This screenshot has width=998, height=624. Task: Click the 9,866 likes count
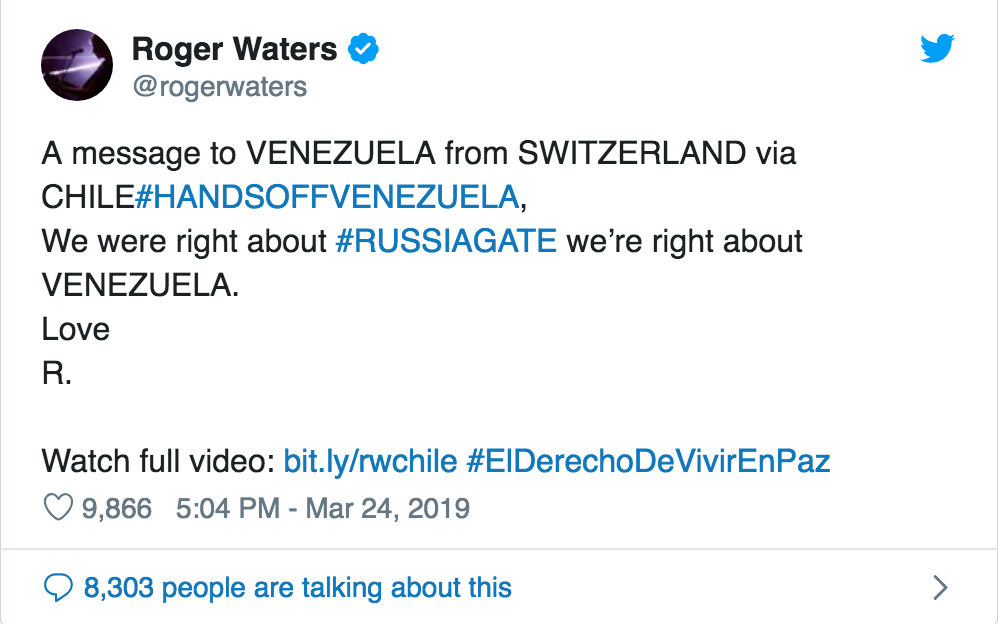click(117, 508)
